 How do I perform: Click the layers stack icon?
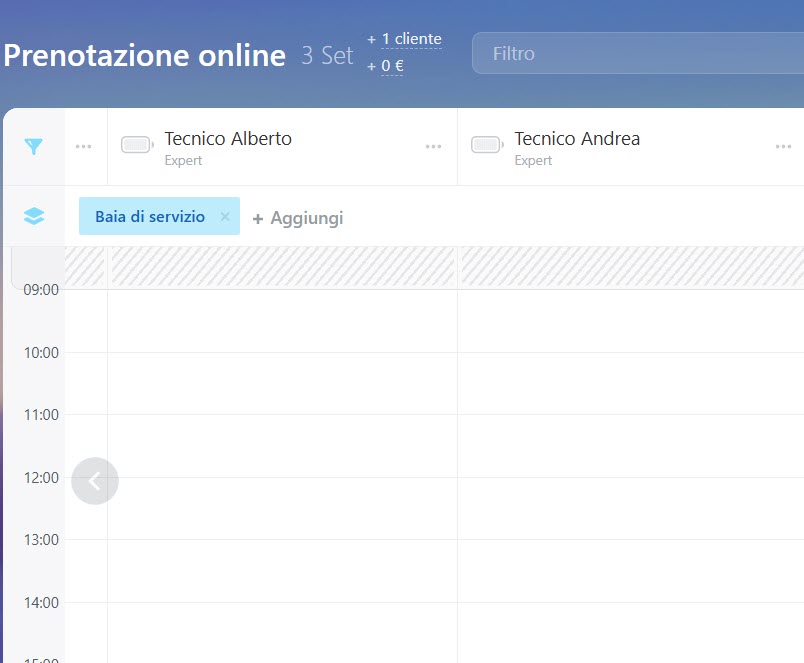coord(34,216)
